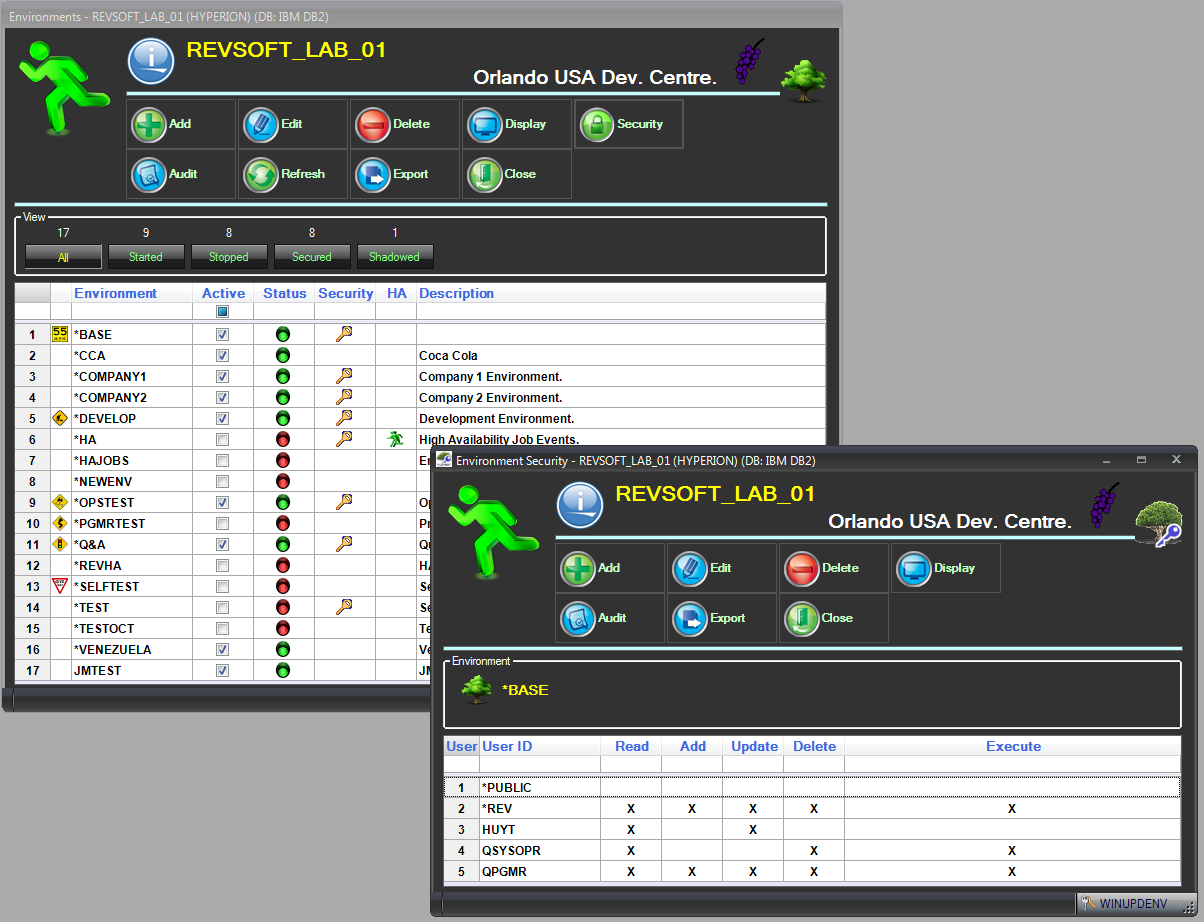The image size is (1204, 922).
Task: Toggle the Active checkbox for *VENEZUELA
Action: tap(223, 650)
